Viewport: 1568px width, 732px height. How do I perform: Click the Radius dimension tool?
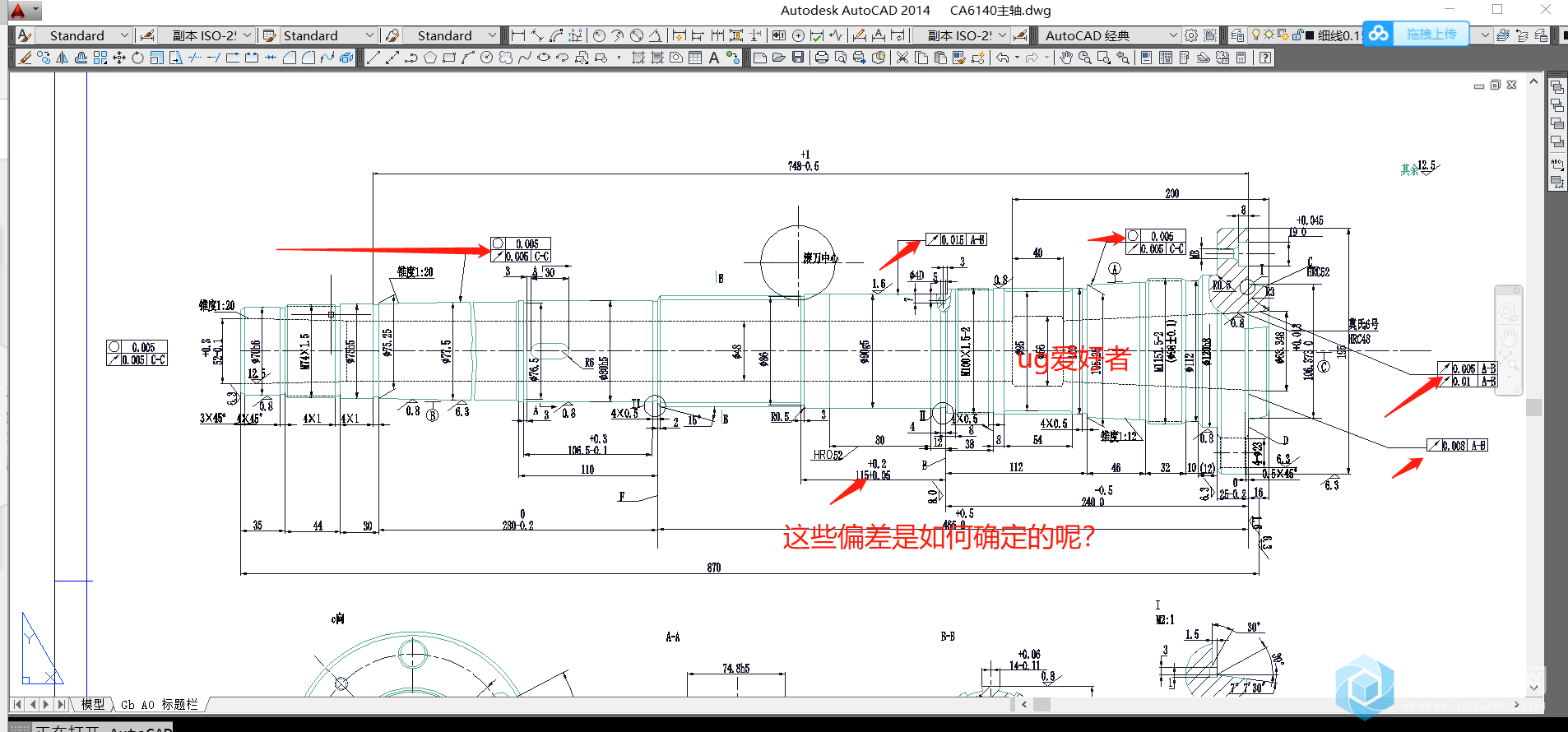[x=599, y=35]
